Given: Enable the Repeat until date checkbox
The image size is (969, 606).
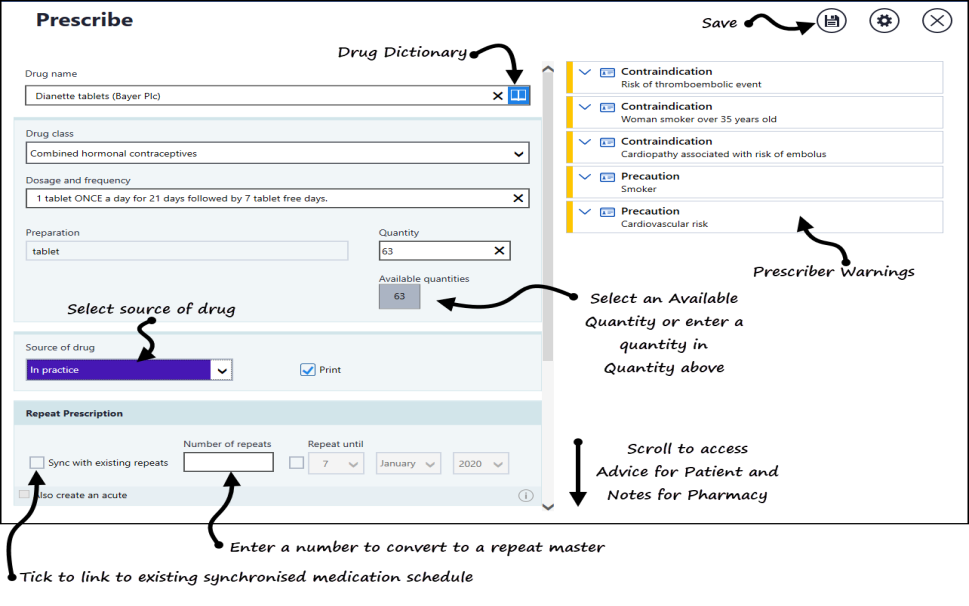Looking at the screenshot, I should tap(296, 463).
